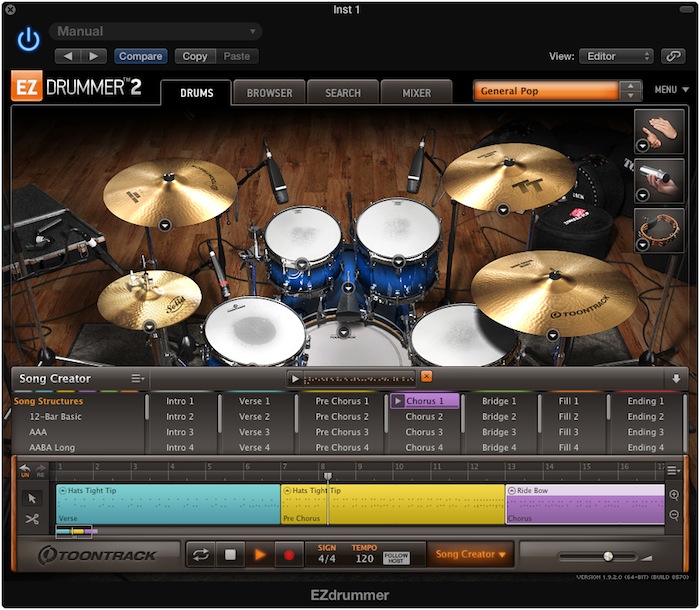Select the shaker percussion thumbnail
Viewport: 700px width, 610px height.
click(x=659, y=181)
